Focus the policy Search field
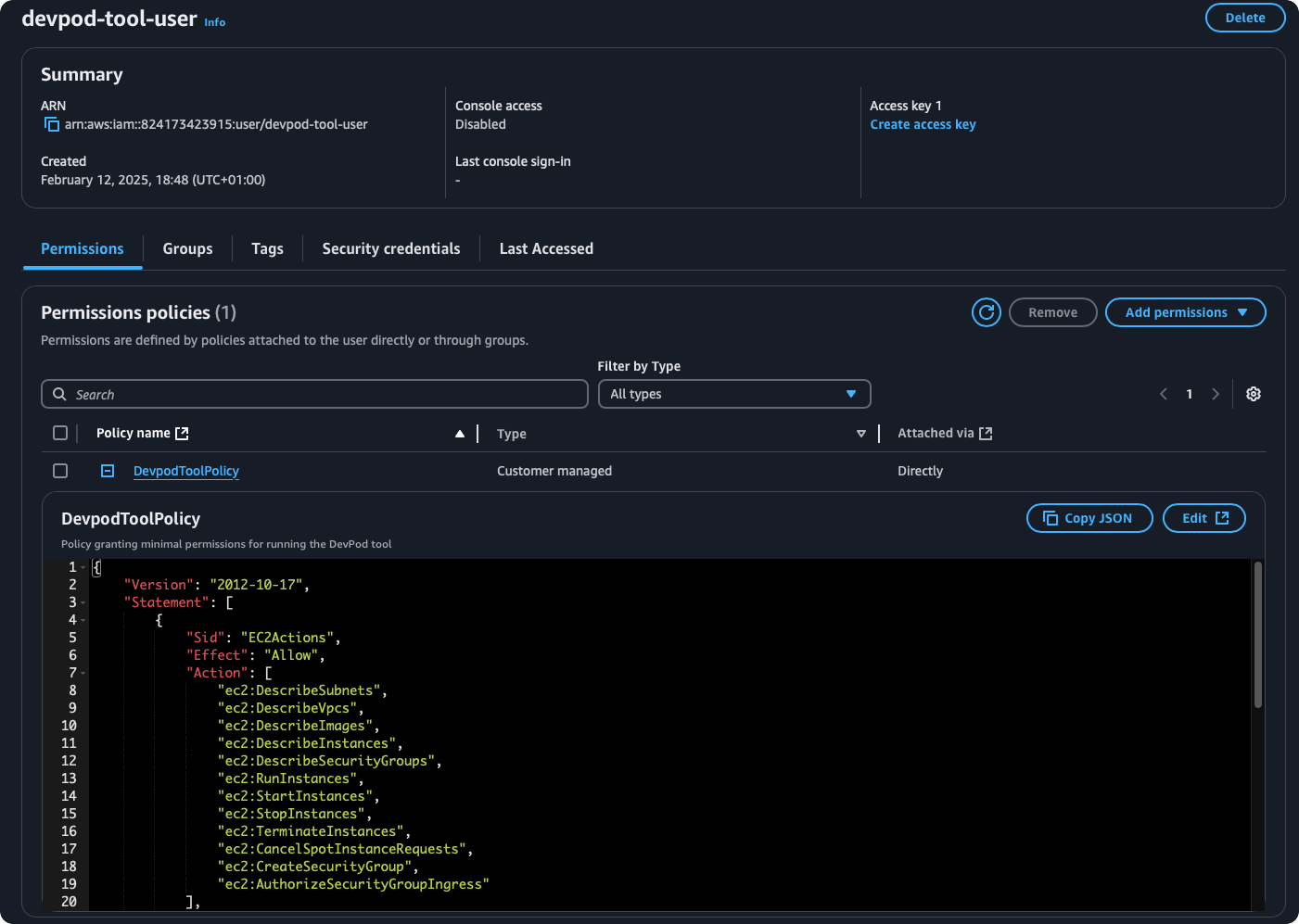The width and height of the screenshot is (1299, 924). (x=315, y=394)
